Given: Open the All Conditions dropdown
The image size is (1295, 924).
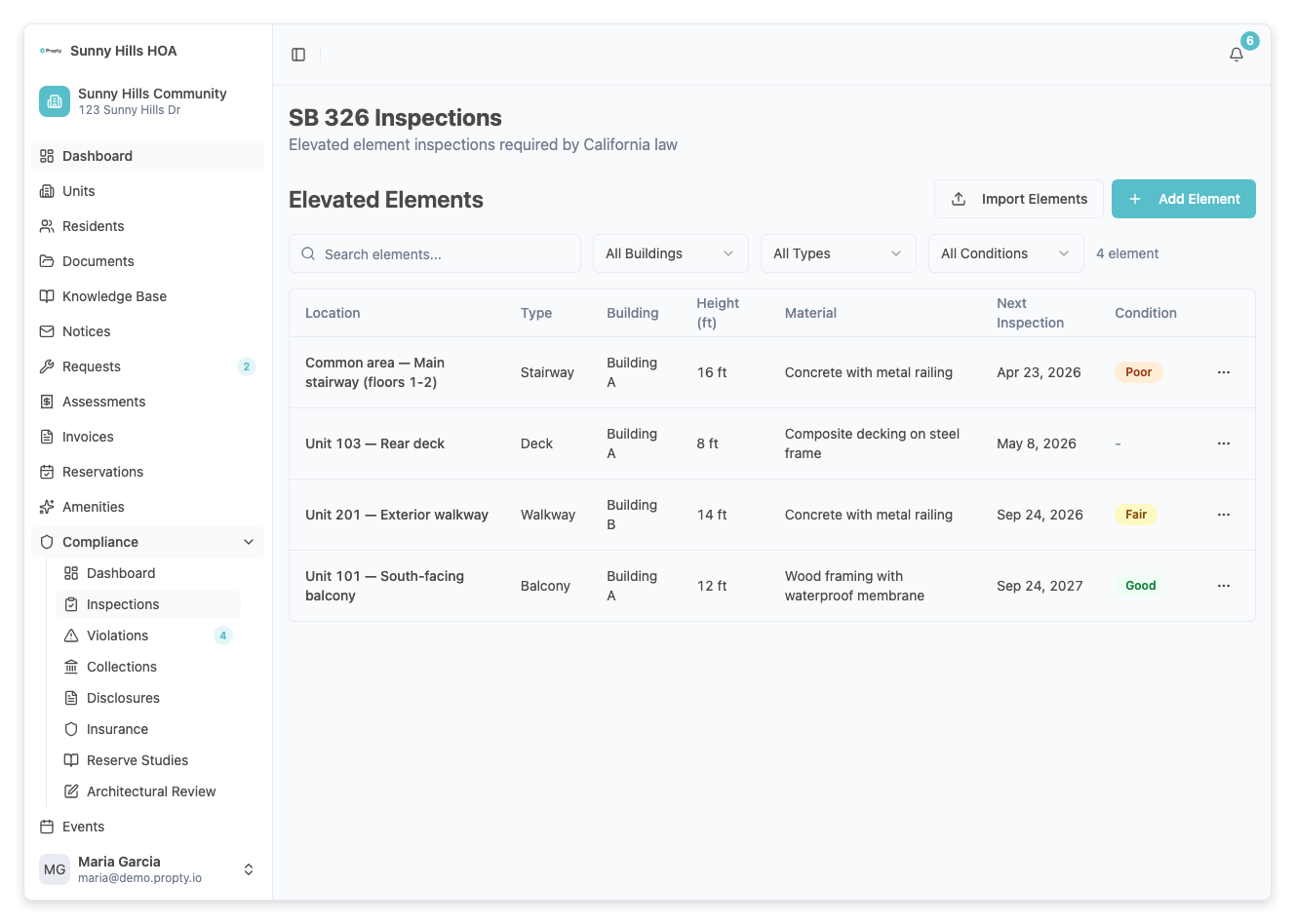Looking at the screenshot, I should click(1005, 253).
